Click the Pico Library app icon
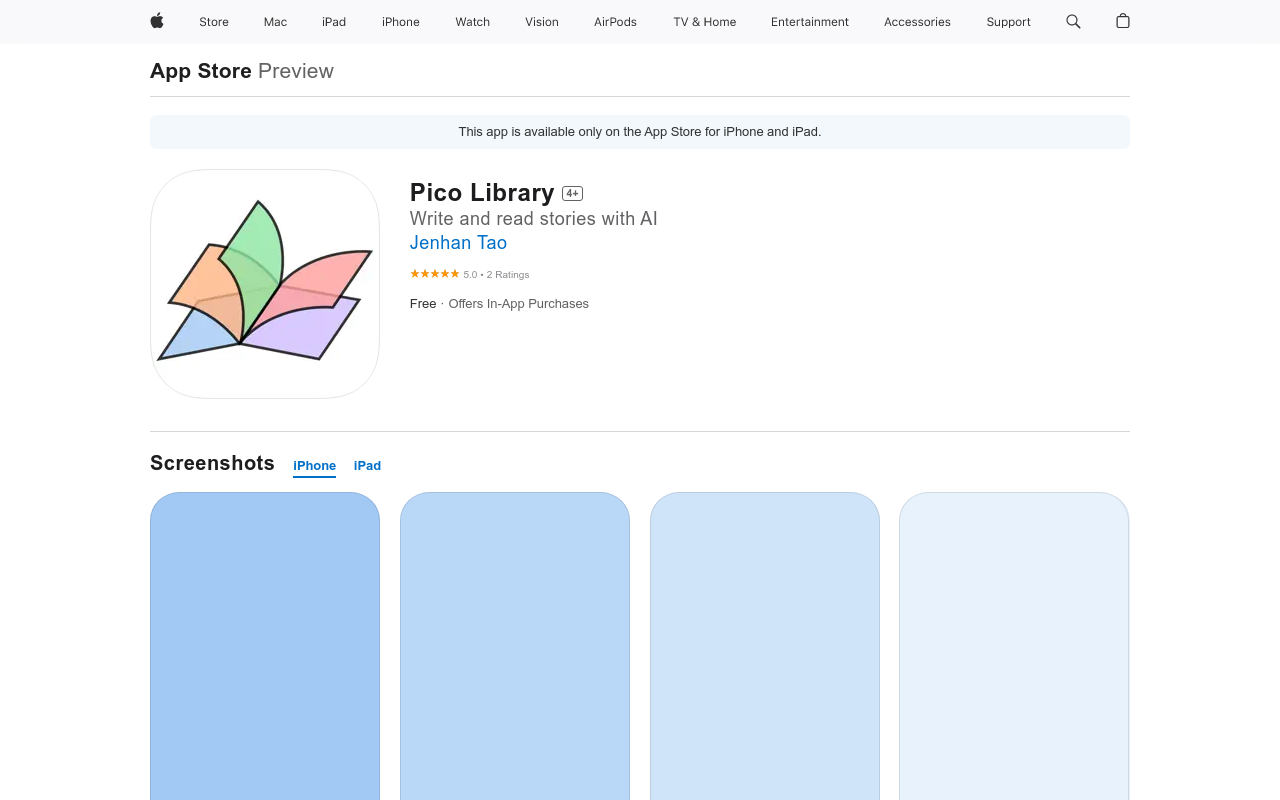The image size is (1280, 800). 265,284
